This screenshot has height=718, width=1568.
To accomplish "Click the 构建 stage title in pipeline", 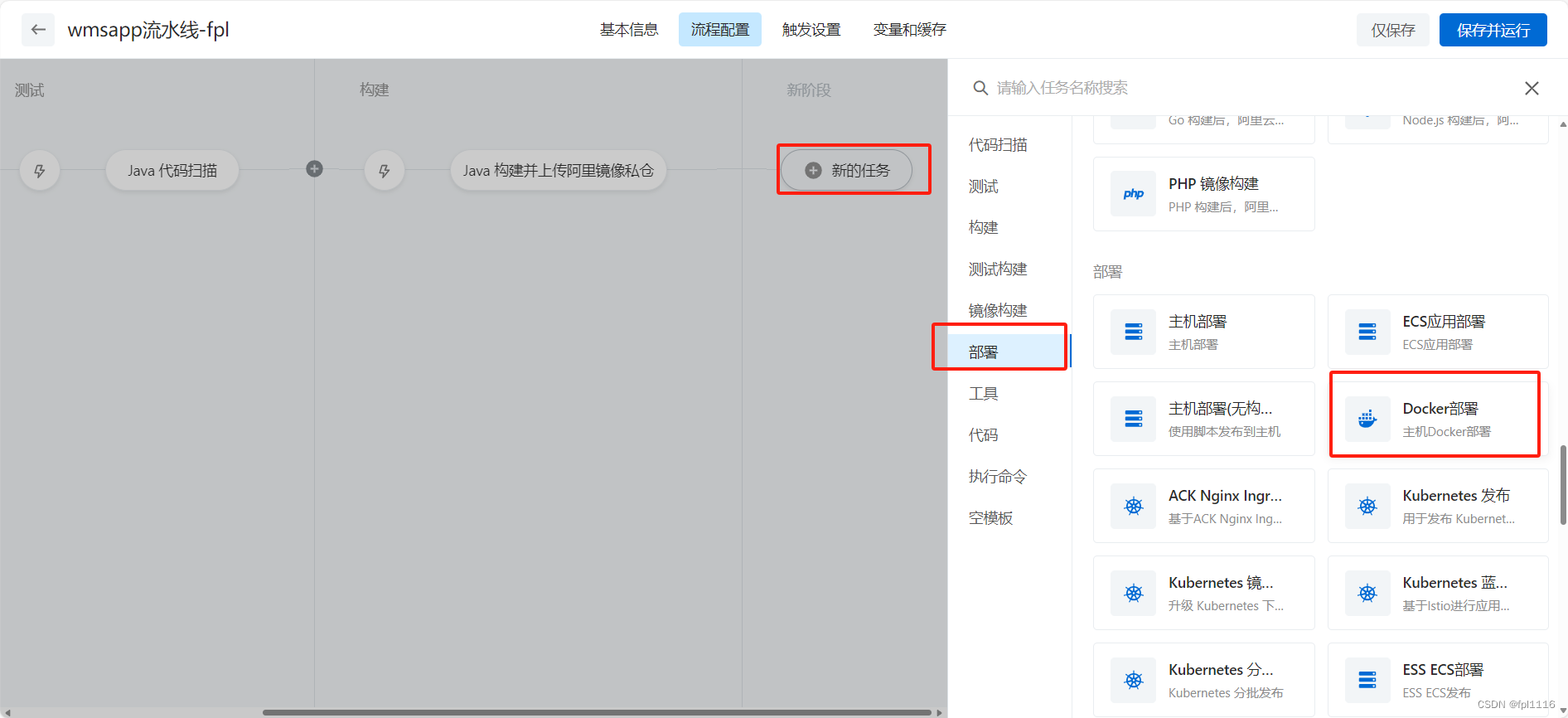I will (x=374, y=90).
